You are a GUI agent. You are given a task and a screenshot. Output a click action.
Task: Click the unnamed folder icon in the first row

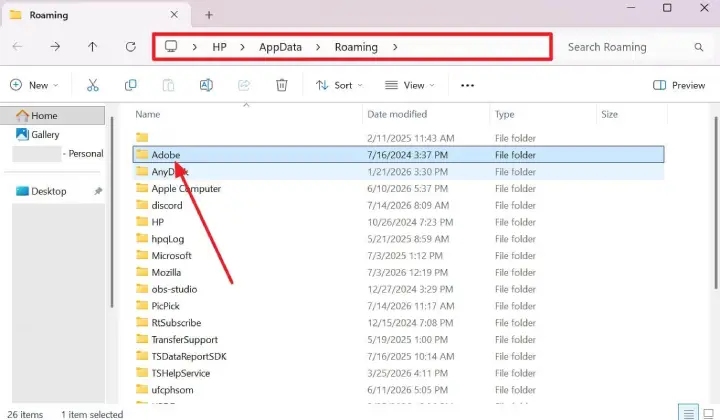(142, 137)
